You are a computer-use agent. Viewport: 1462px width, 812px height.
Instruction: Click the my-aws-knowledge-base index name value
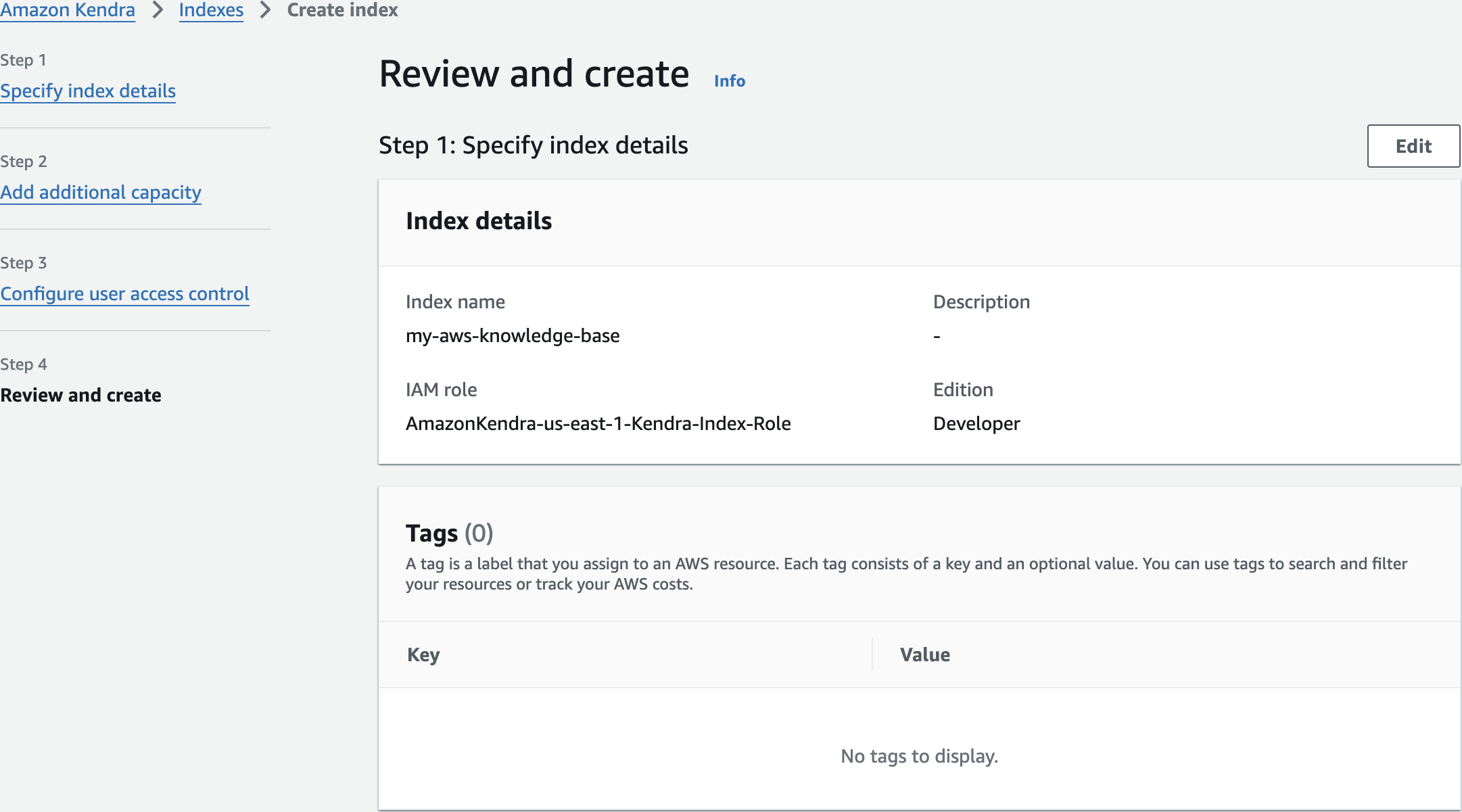click(x=513, y=335)
